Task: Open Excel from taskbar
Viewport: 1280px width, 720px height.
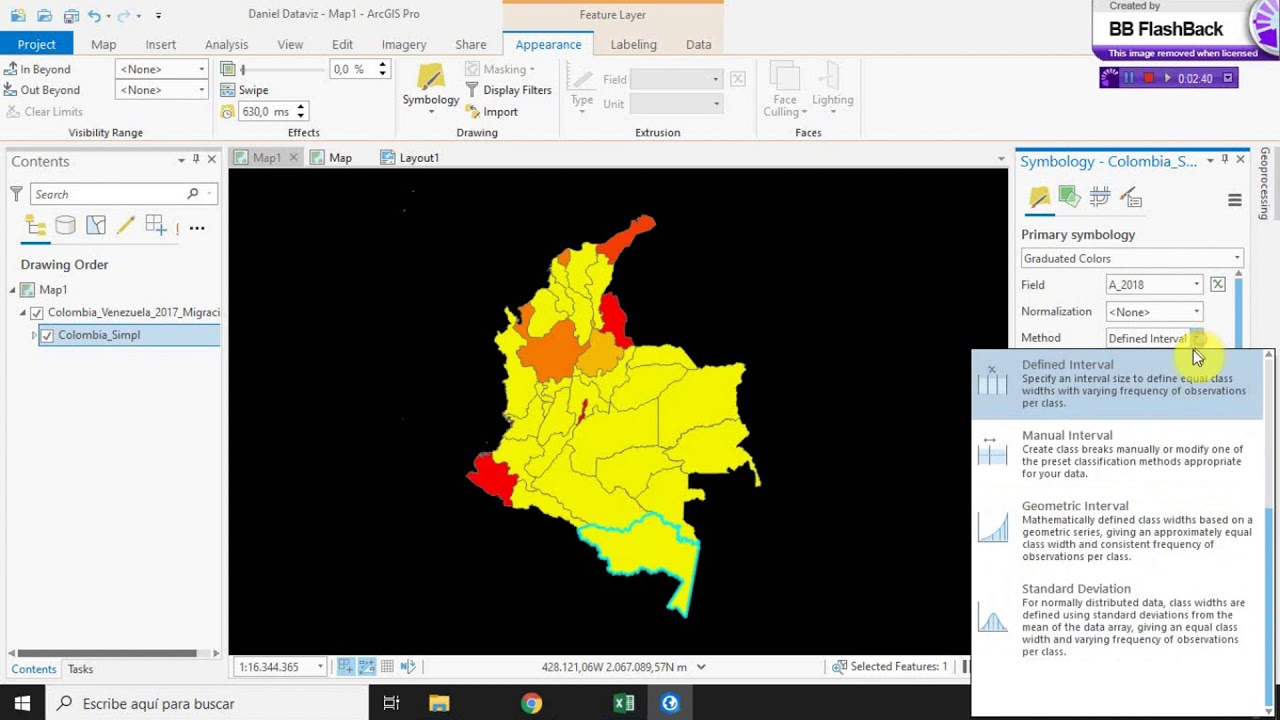Action: pos(624,703)
